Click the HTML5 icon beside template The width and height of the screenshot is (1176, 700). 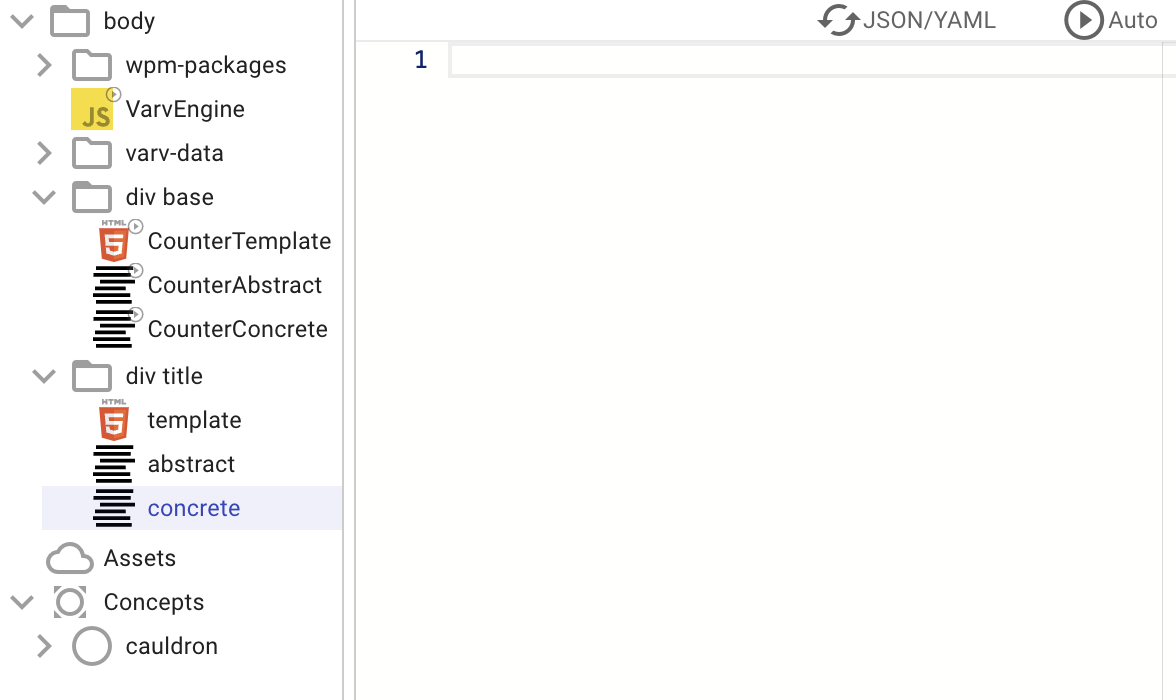pyautogui.click(x=114, y=421)
